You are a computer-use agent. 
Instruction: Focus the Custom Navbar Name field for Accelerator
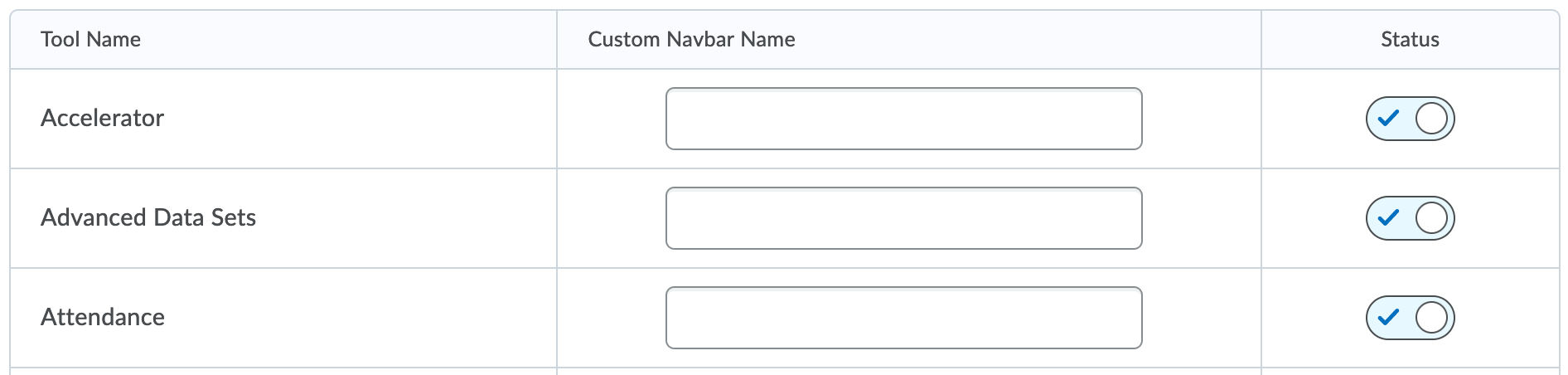pos(903,119)
